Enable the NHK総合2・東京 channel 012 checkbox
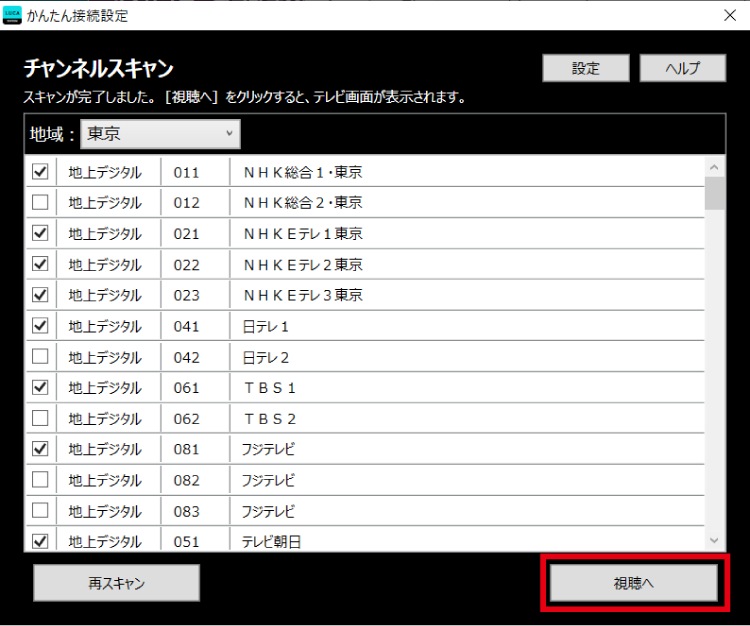This screenshot has width=750, height=626. tap(40, 203)
